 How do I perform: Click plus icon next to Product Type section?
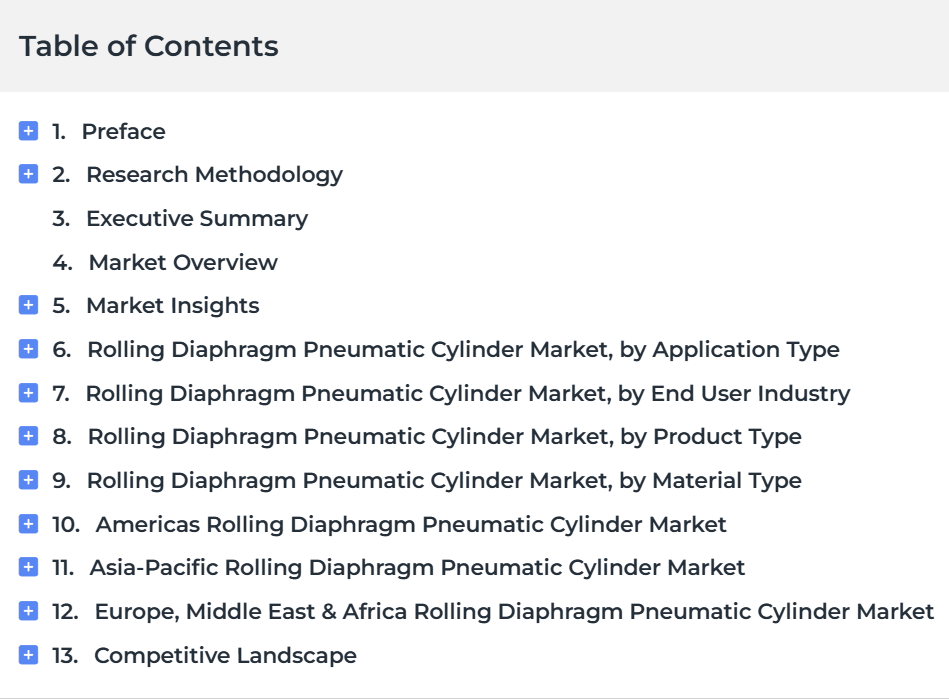coord(28,436)
